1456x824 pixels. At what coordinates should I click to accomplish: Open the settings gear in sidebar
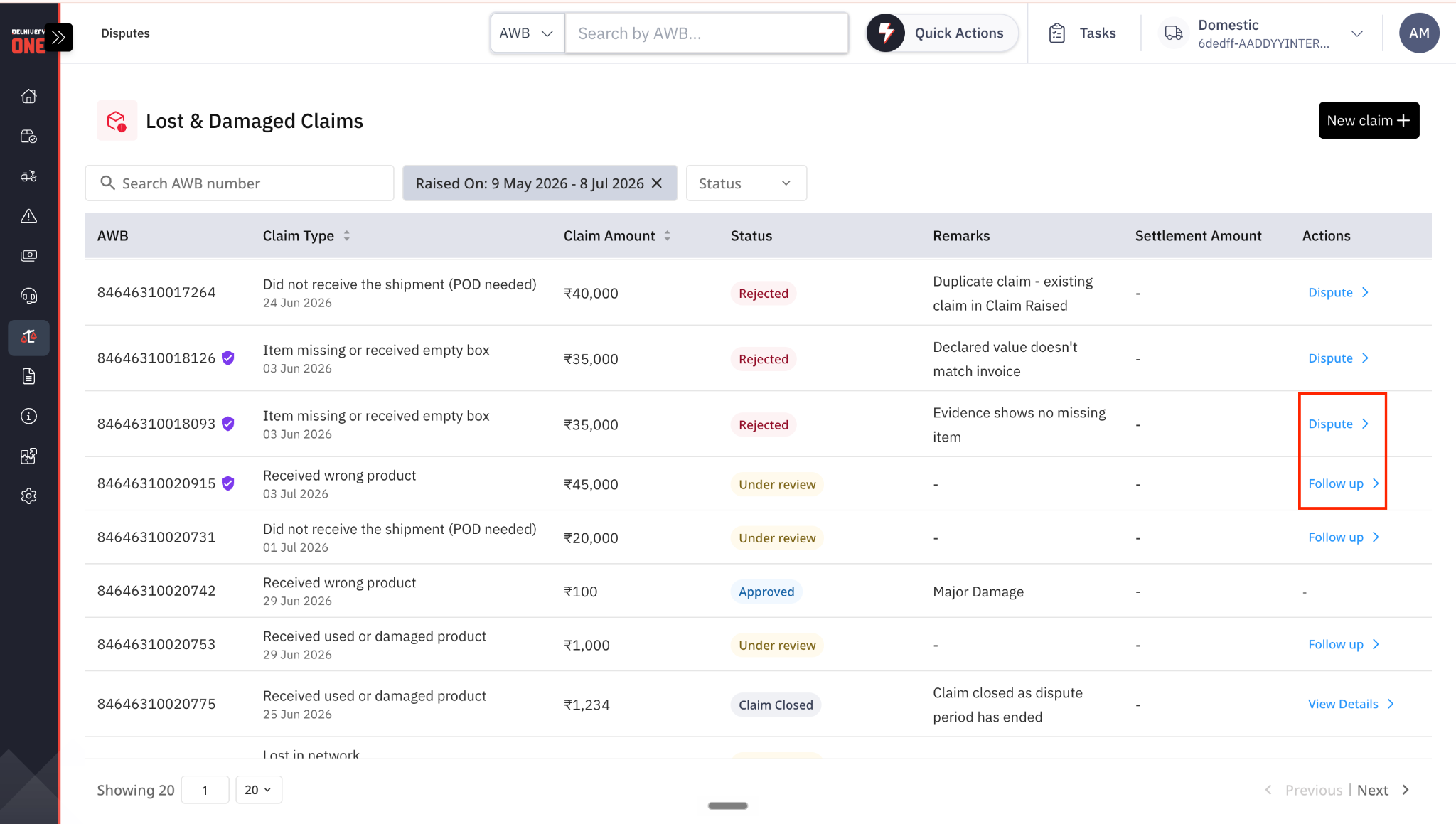pyautogui.click(x=28, y=496)
